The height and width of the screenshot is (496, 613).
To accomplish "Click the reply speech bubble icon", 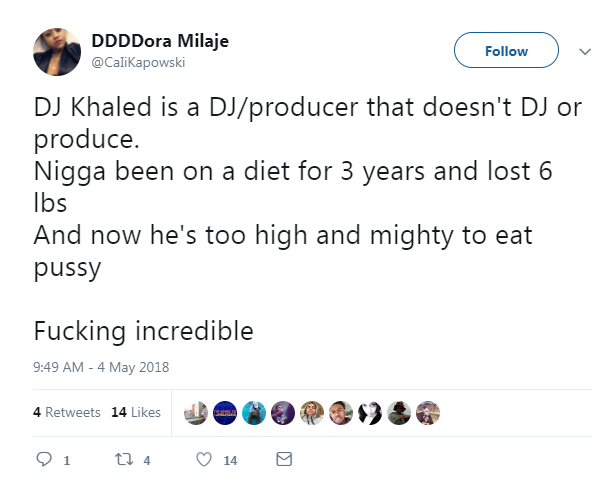I will [42, 460].
